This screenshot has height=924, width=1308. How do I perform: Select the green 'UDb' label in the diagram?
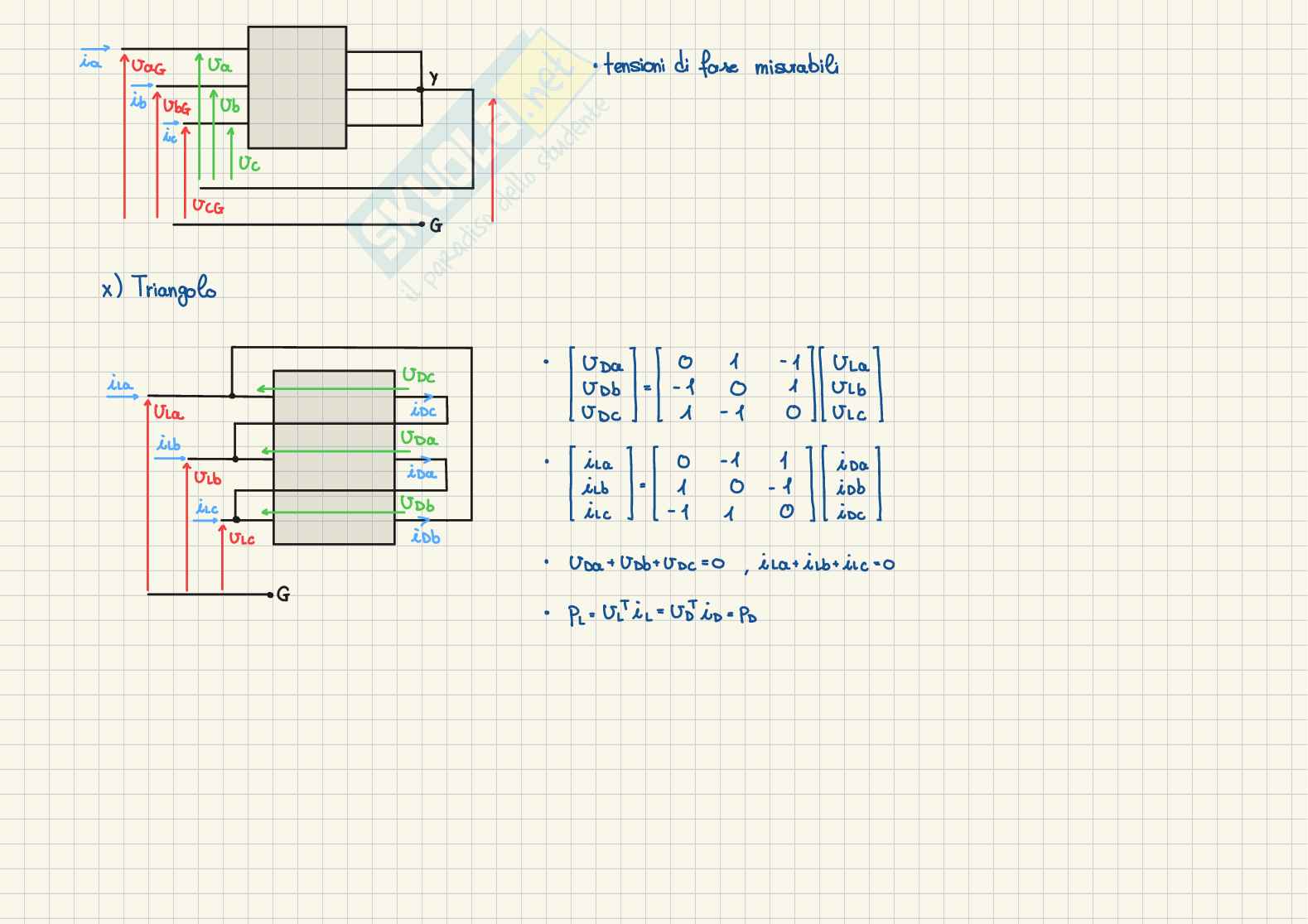pos(417,503)
